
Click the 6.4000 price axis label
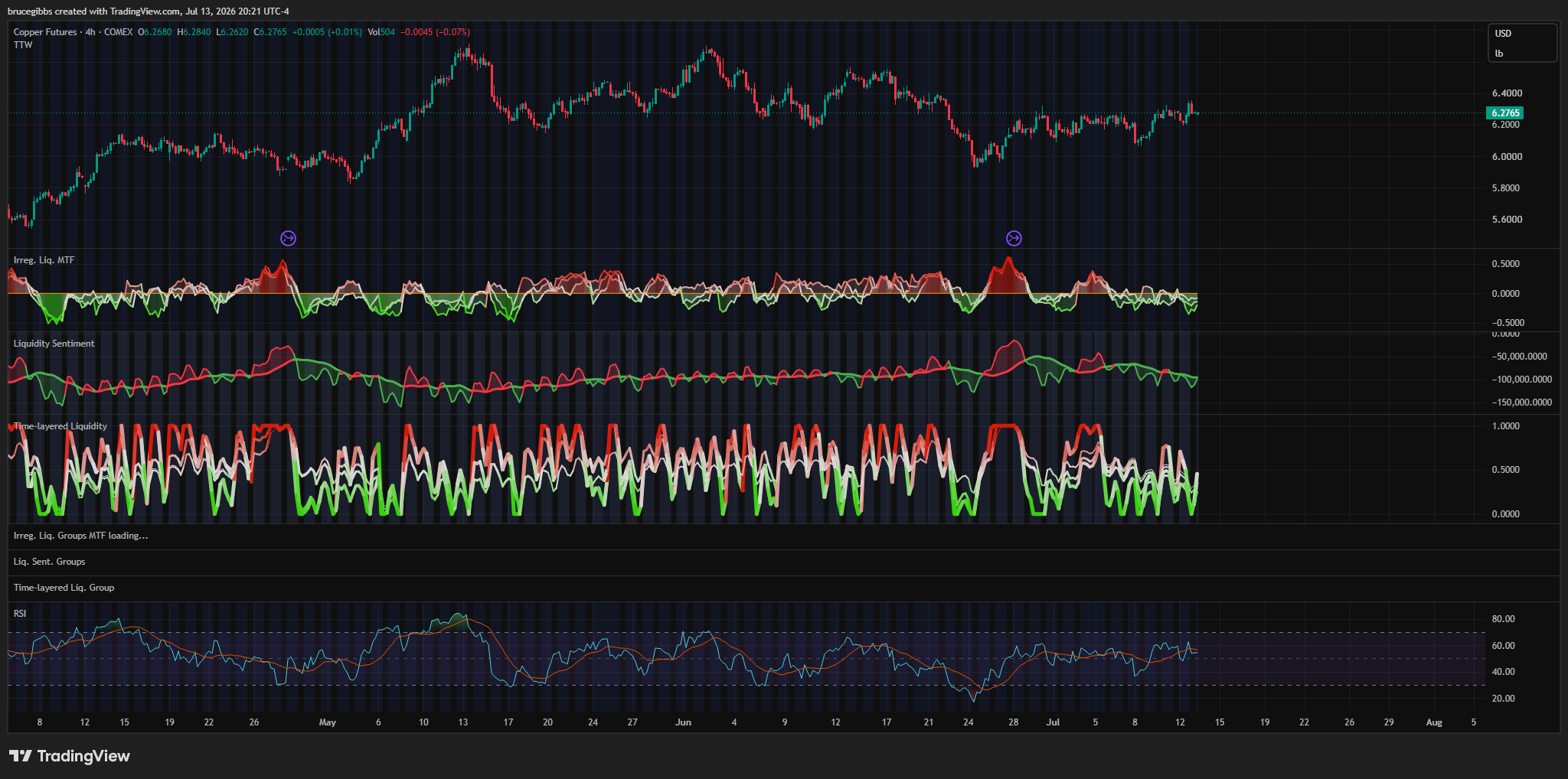click(1507, 93)
